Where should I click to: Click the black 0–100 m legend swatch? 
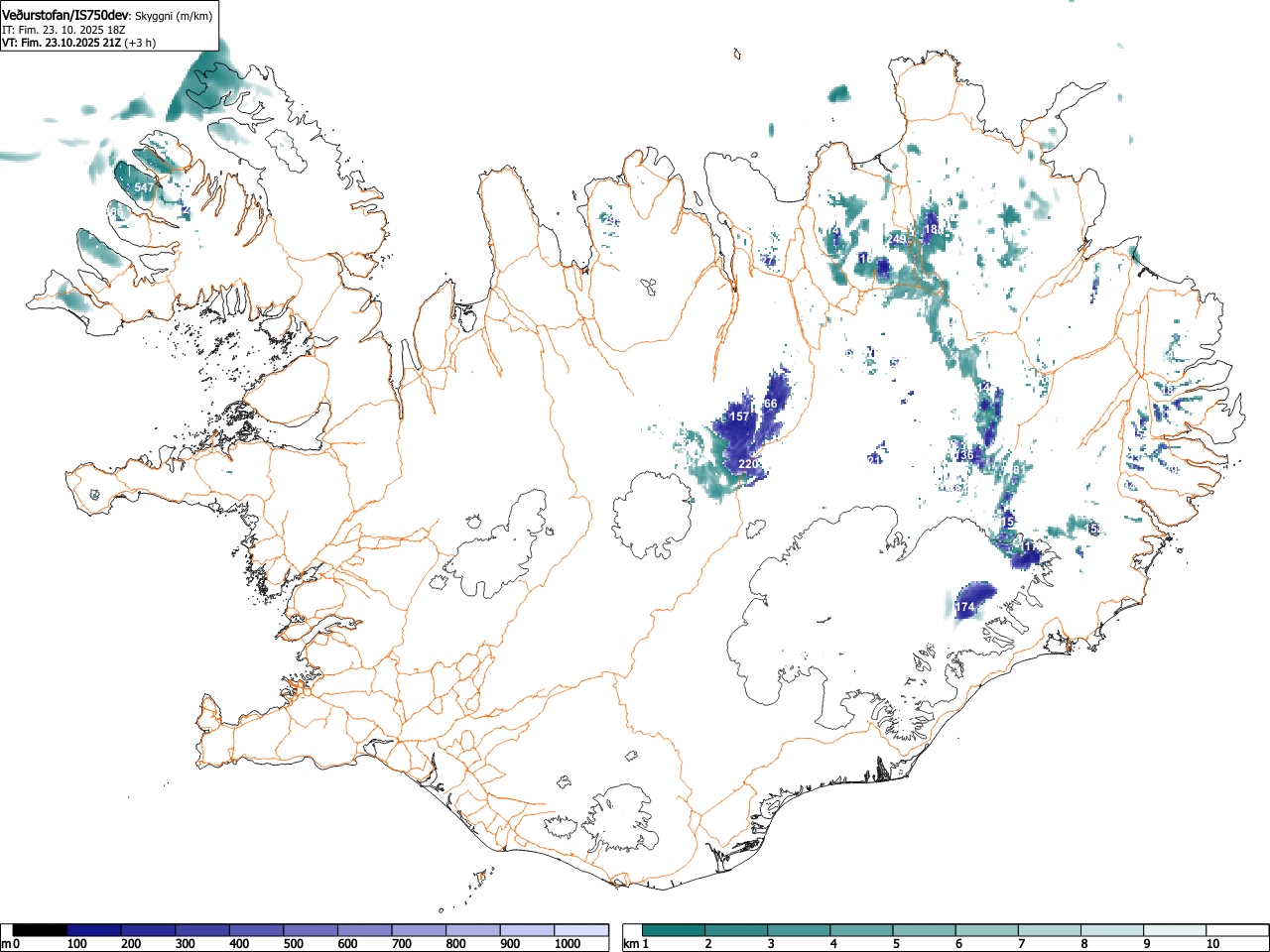41,930
